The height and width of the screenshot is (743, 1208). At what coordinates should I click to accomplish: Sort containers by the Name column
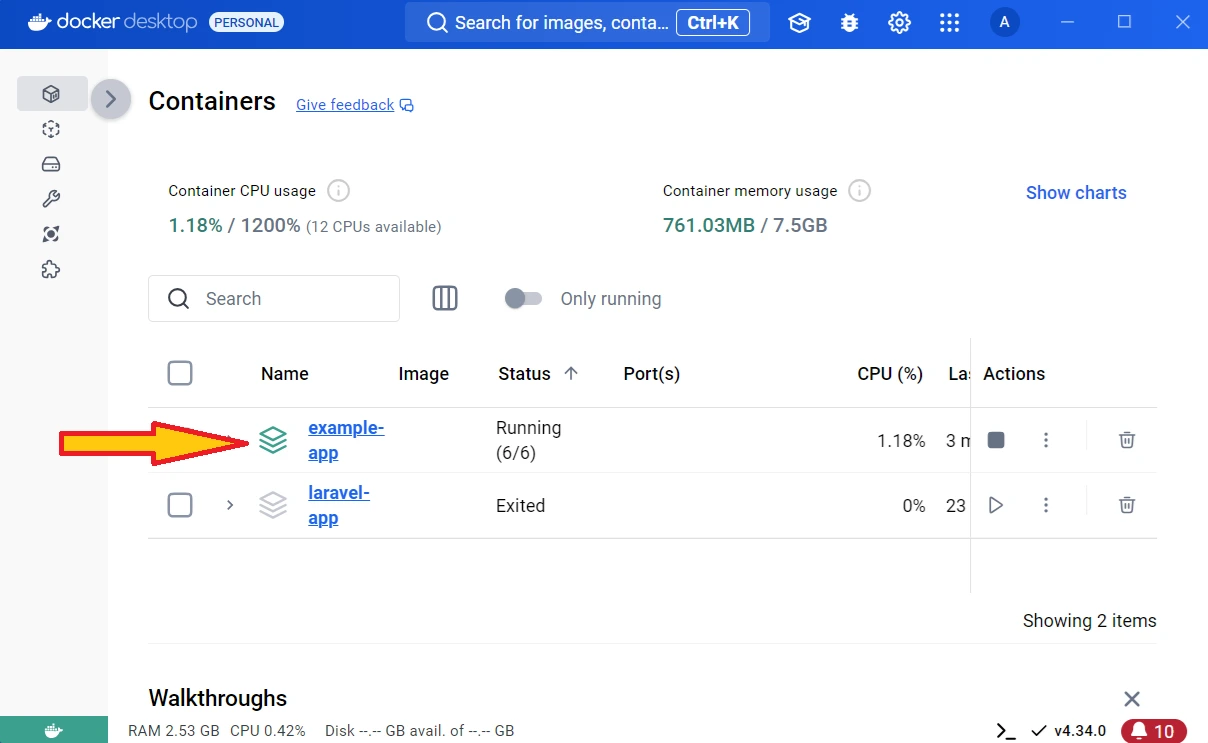[285, 374]
